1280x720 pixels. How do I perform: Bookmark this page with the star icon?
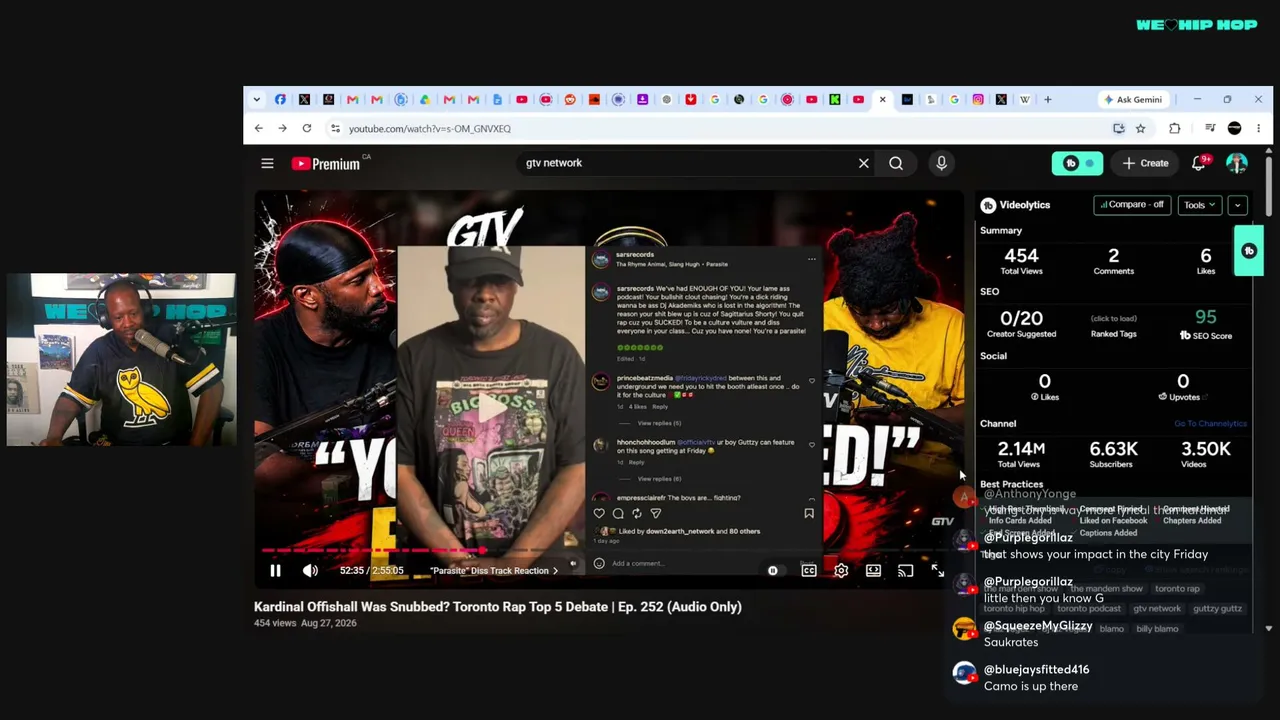(1140, 128)
